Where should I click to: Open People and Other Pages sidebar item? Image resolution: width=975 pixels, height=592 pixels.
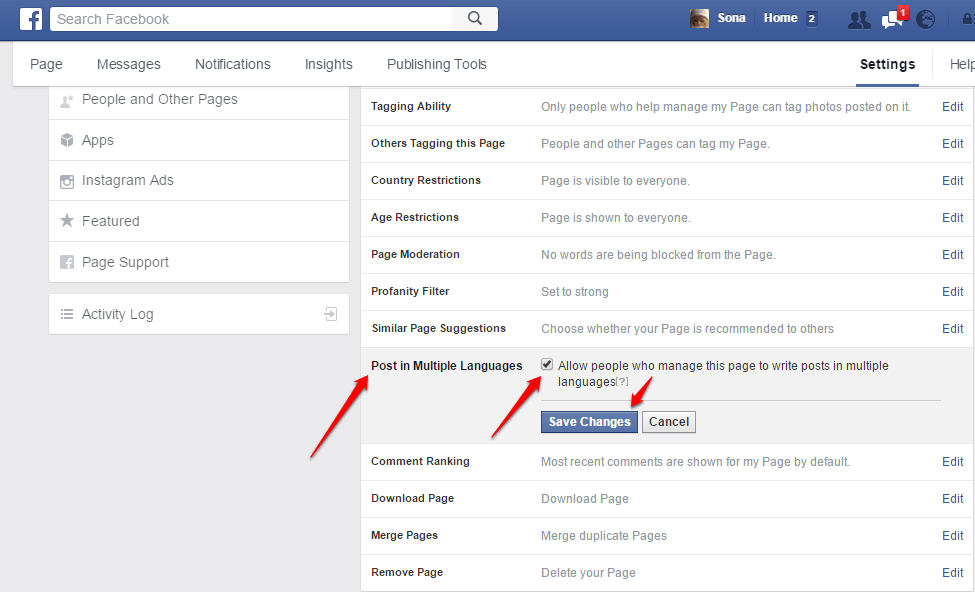coord(199,102)
